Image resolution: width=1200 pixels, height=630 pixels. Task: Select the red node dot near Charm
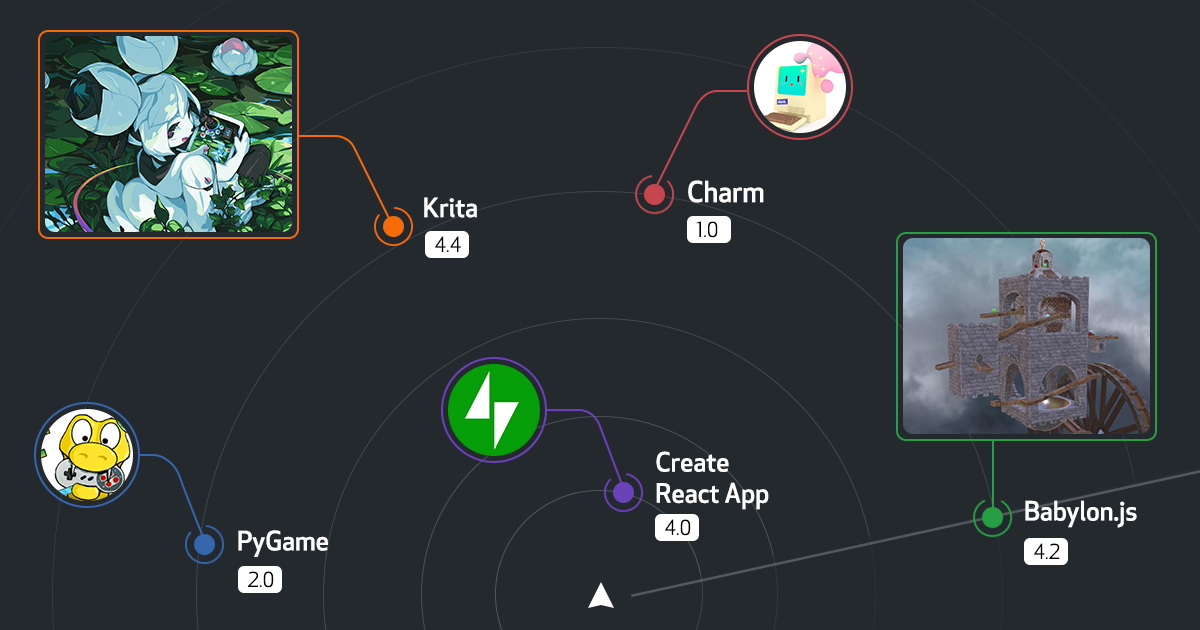[x=653, y=193]
